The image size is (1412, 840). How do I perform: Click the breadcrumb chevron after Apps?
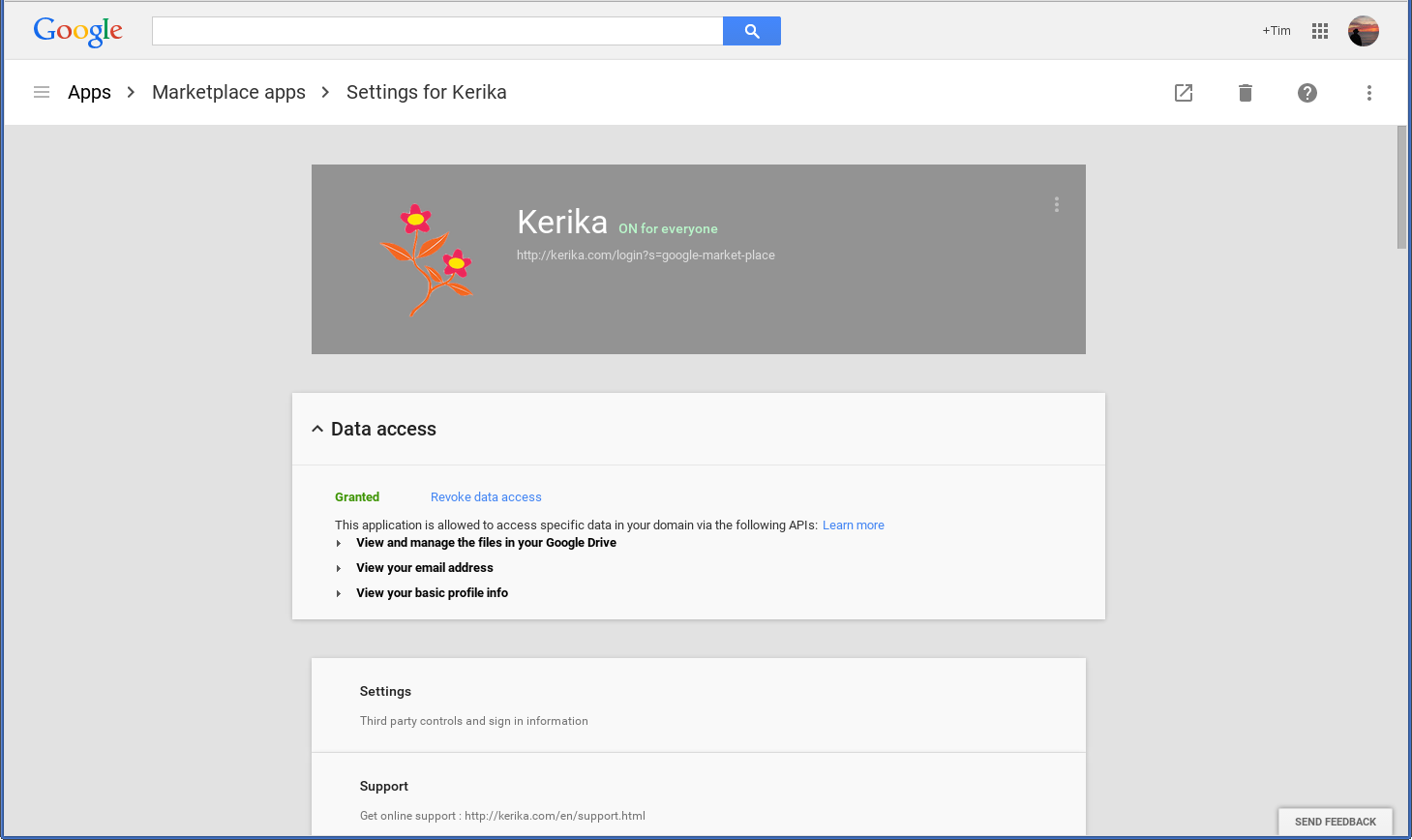pos(131,92)
